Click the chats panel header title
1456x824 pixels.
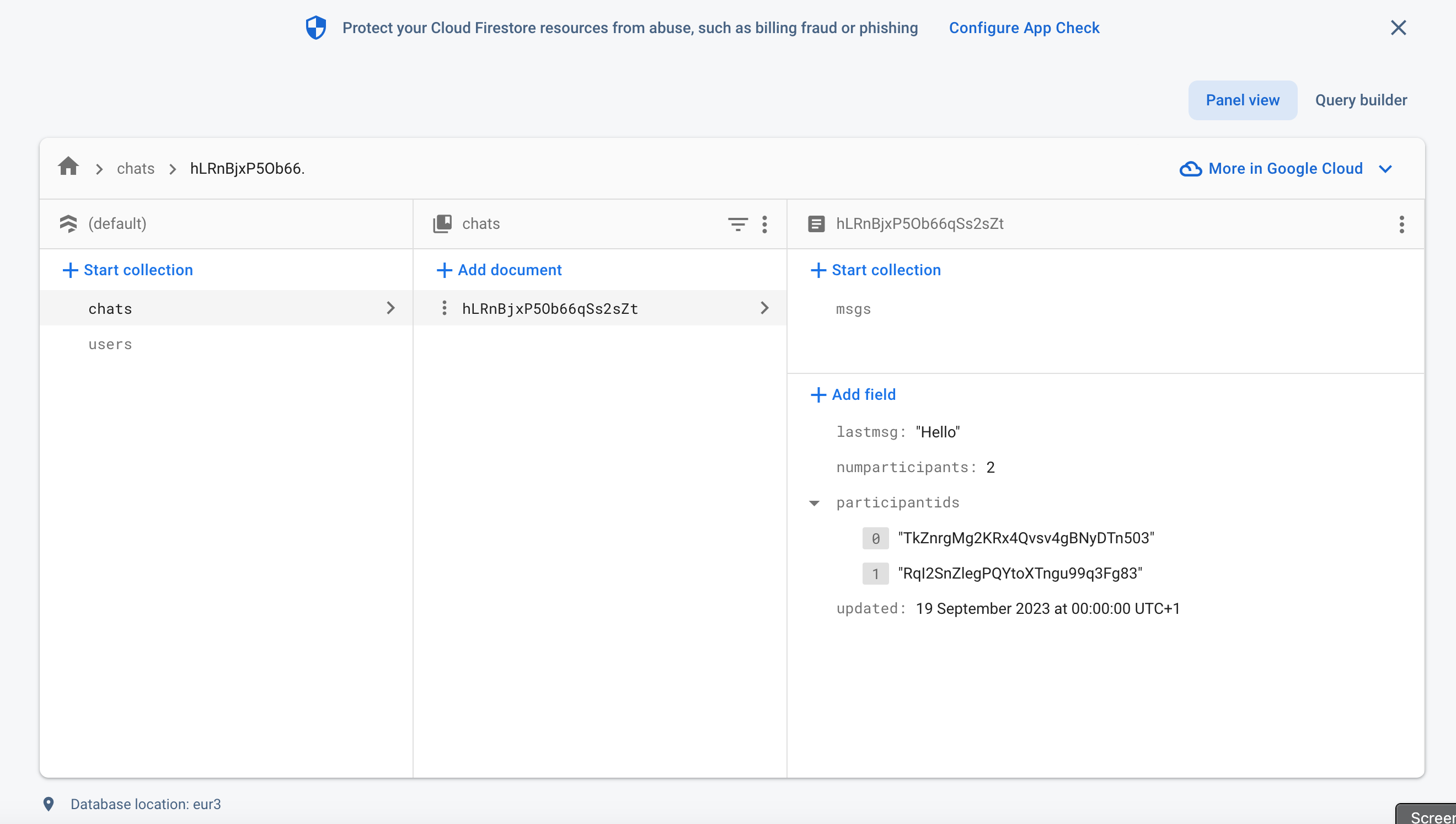(x=480, y=224)
